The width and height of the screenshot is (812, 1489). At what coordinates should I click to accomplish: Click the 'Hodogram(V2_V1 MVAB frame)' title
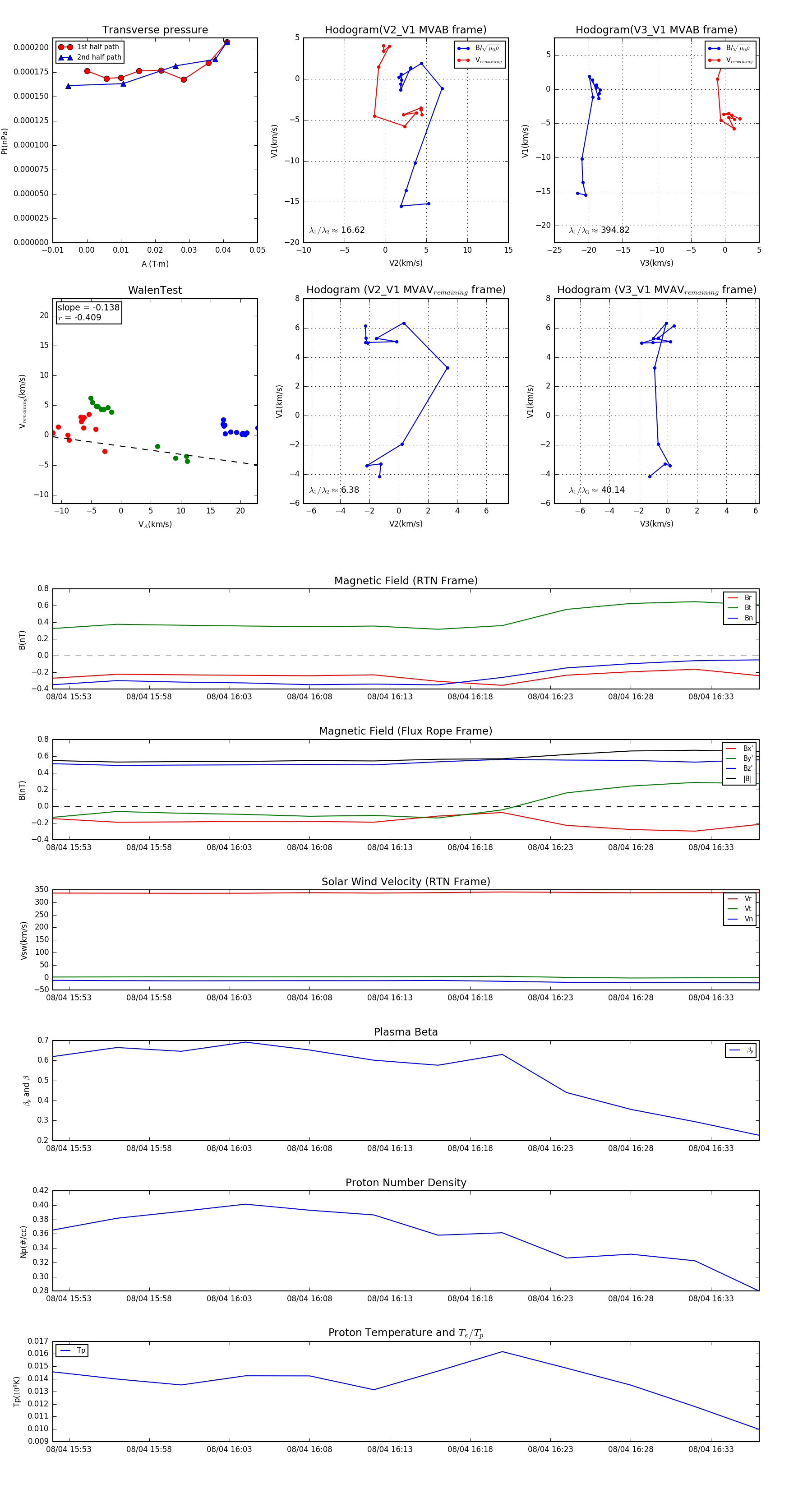click(x=406, y=29)
